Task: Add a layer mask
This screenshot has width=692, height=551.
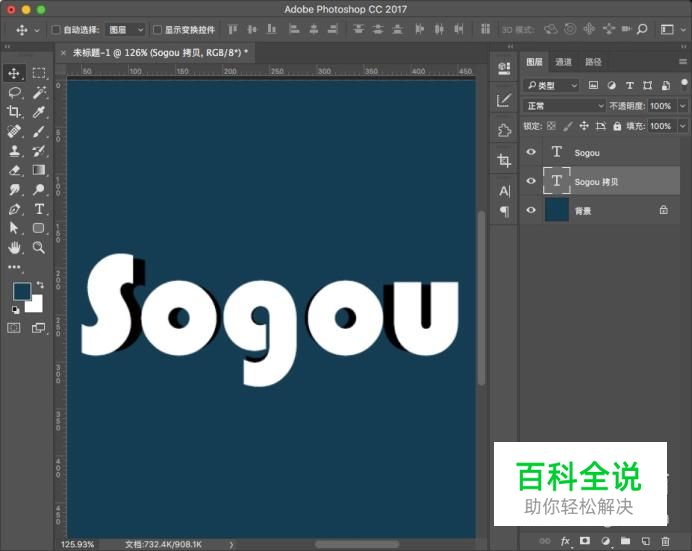Action: click(x=585, y=541)
